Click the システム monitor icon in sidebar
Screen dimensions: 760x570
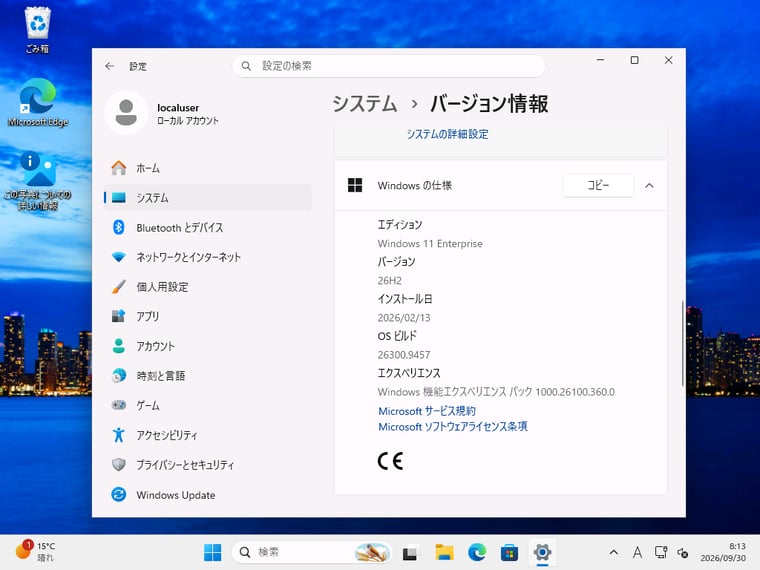[x=119, y=198]
